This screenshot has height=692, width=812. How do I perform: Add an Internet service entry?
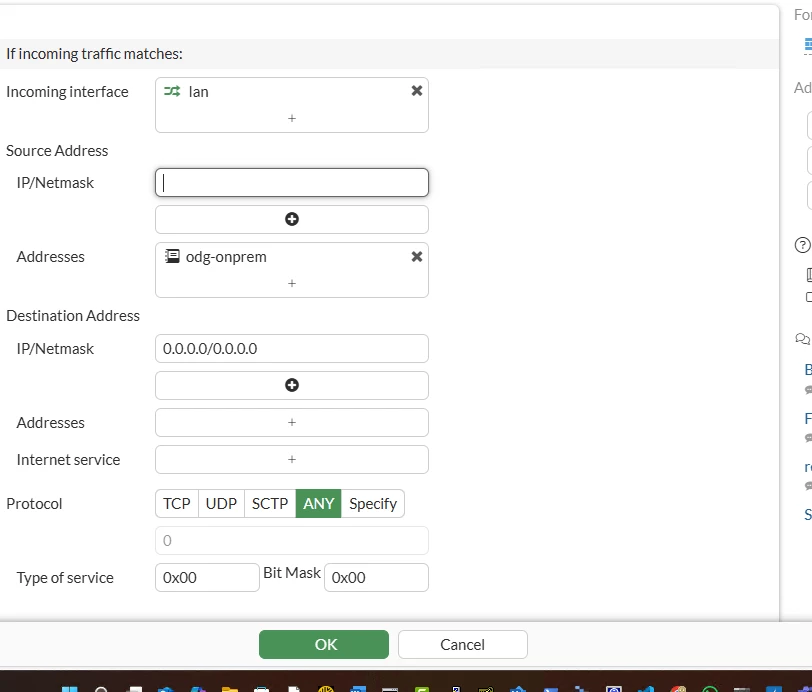[292, 459]
